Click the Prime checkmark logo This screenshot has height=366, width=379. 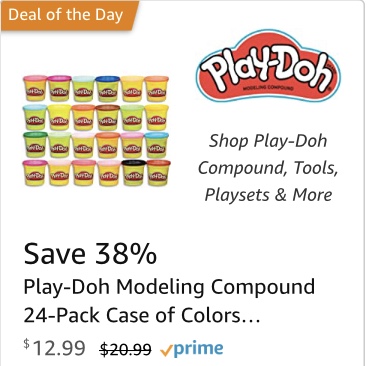click(x=192, y=349)
